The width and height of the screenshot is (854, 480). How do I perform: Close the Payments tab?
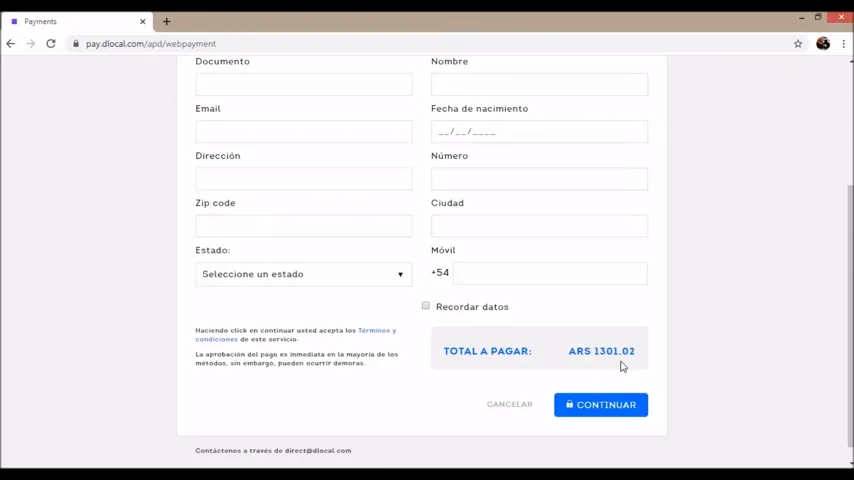coord(143,22)
